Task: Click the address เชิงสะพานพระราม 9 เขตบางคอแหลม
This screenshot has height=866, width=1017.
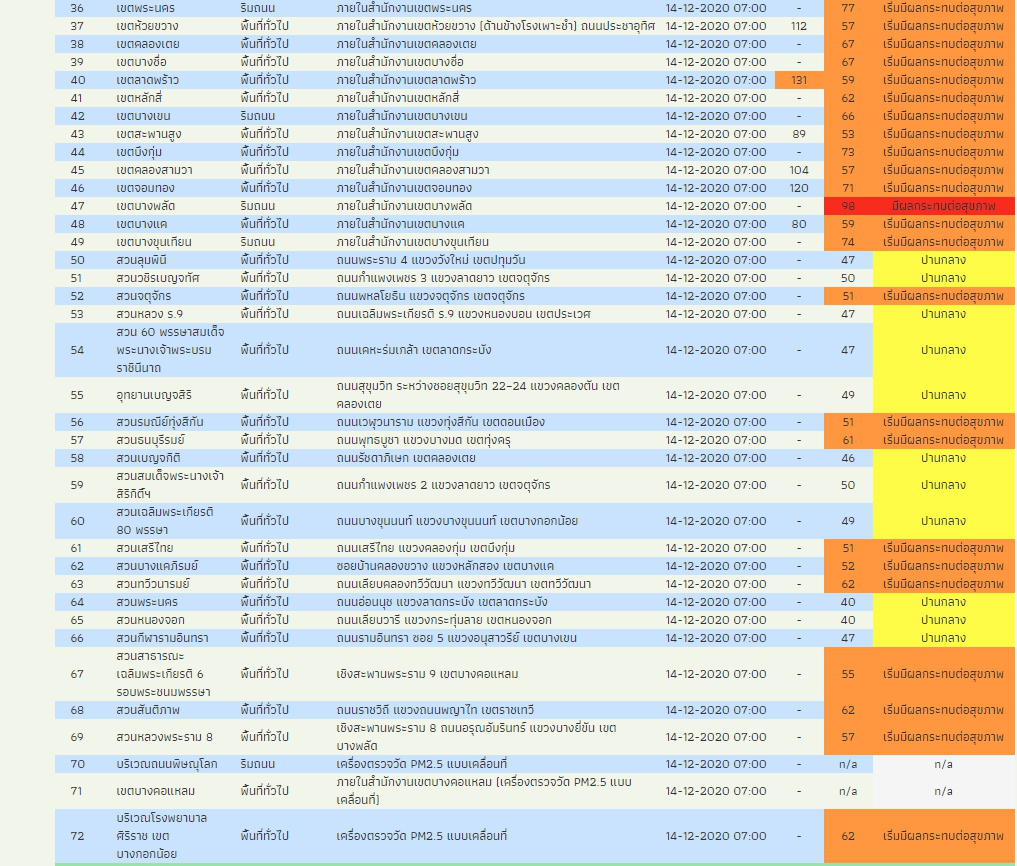Action: tap(427, 675)
